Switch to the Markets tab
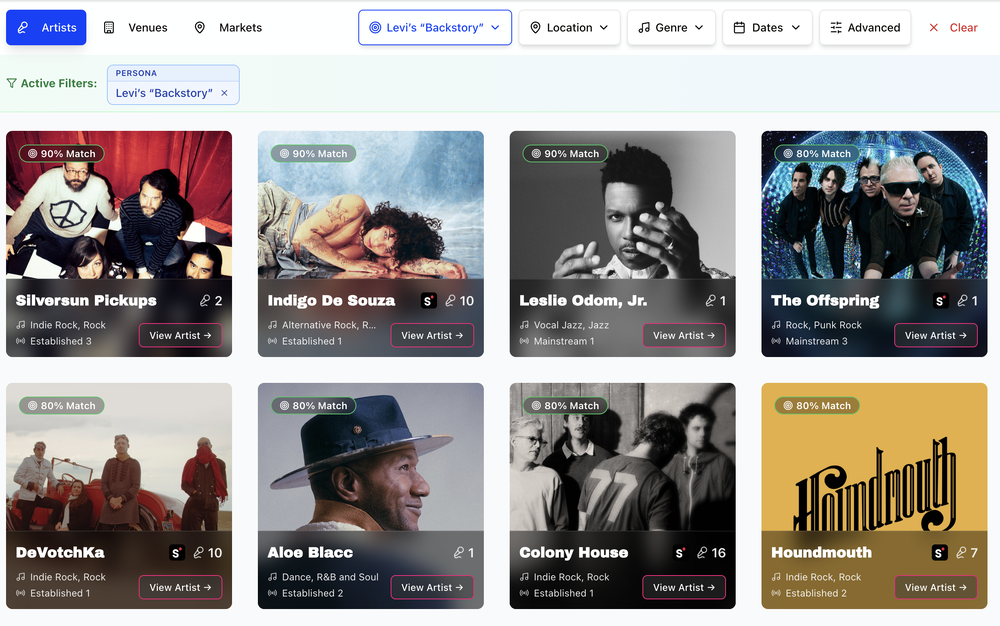Viewport: 1000px width, 626px height. (228, 28)
